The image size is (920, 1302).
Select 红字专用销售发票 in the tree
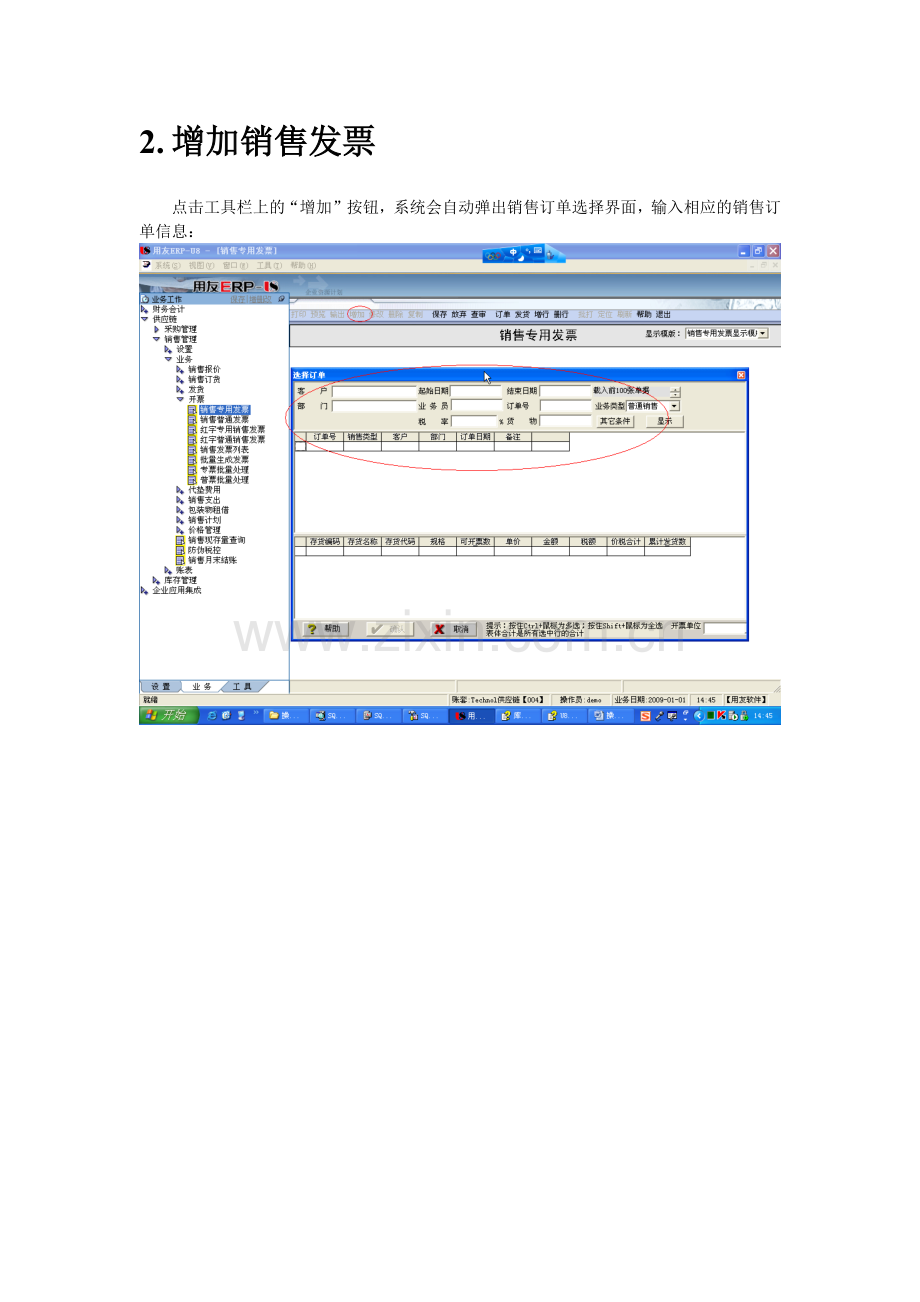(x=232, y=430)
